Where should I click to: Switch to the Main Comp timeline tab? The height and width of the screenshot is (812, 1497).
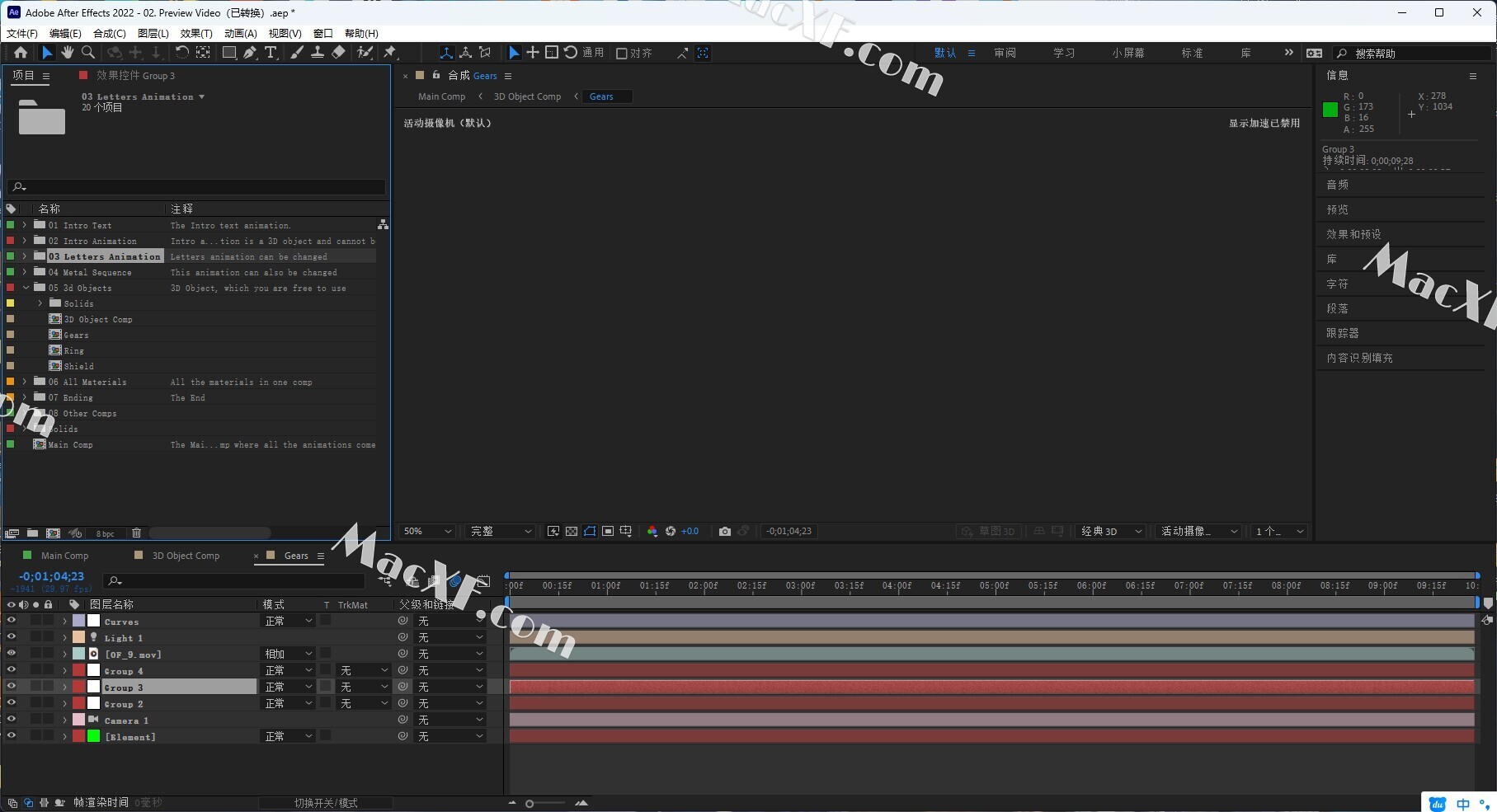pos(64,556)
